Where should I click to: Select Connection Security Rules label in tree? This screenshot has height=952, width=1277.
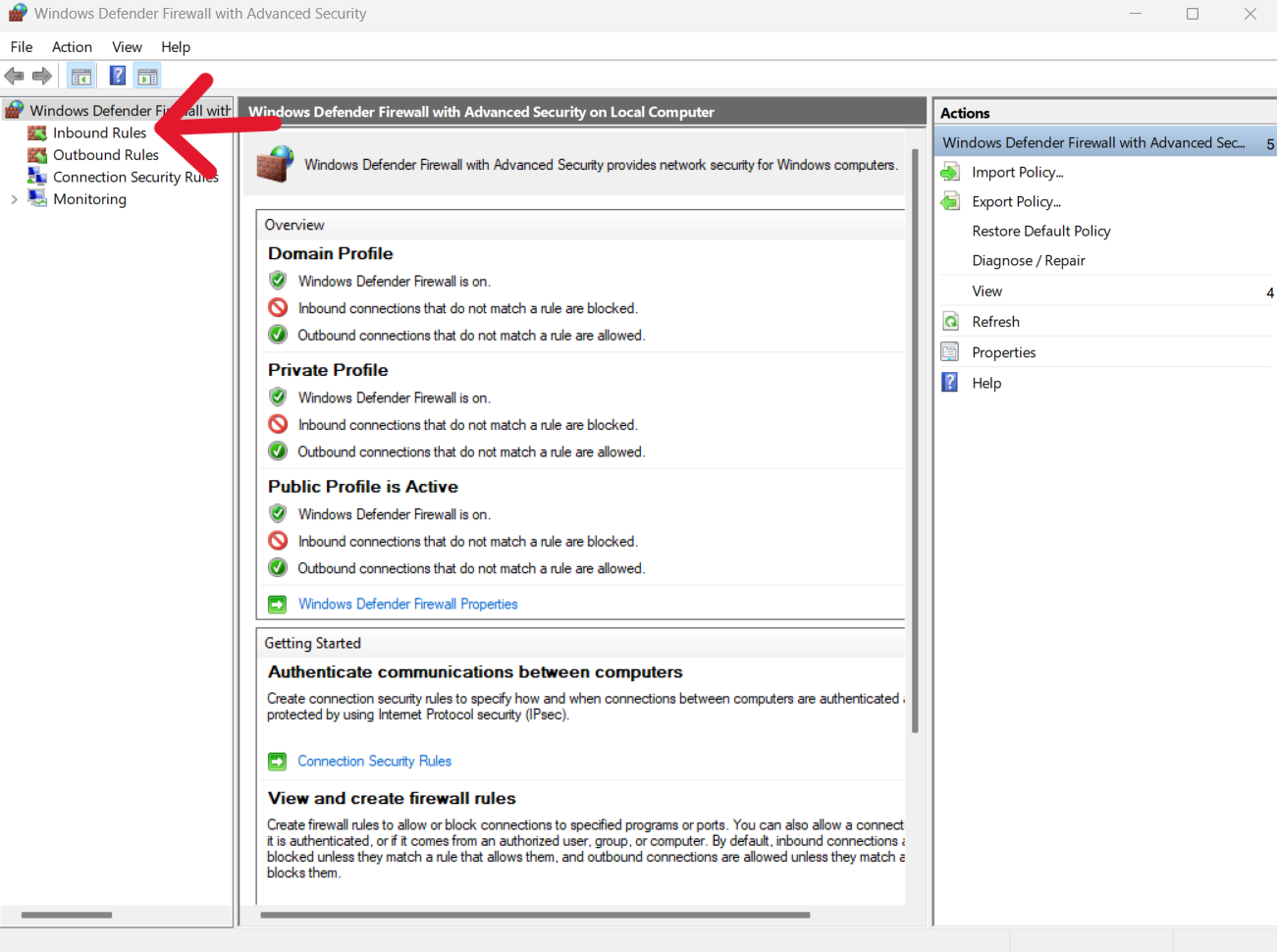(x=135, y=177)
